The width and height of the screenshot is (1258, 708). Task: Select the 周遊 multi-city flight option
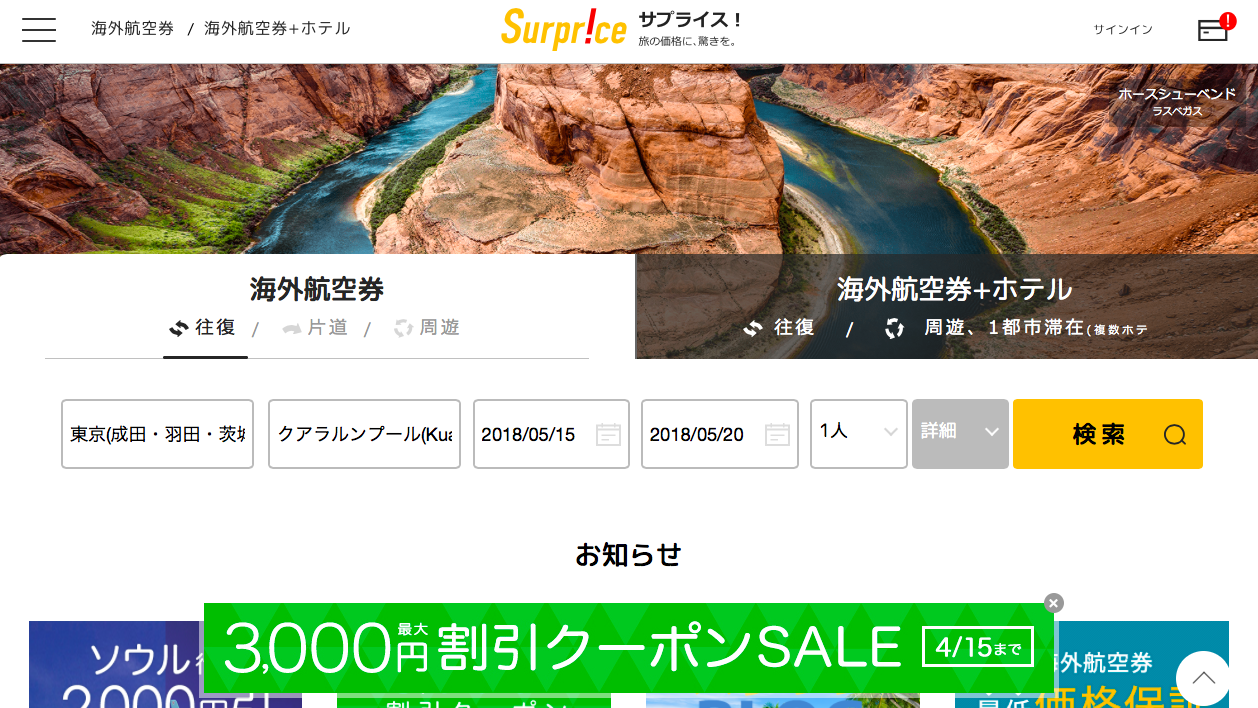point(427,328)
